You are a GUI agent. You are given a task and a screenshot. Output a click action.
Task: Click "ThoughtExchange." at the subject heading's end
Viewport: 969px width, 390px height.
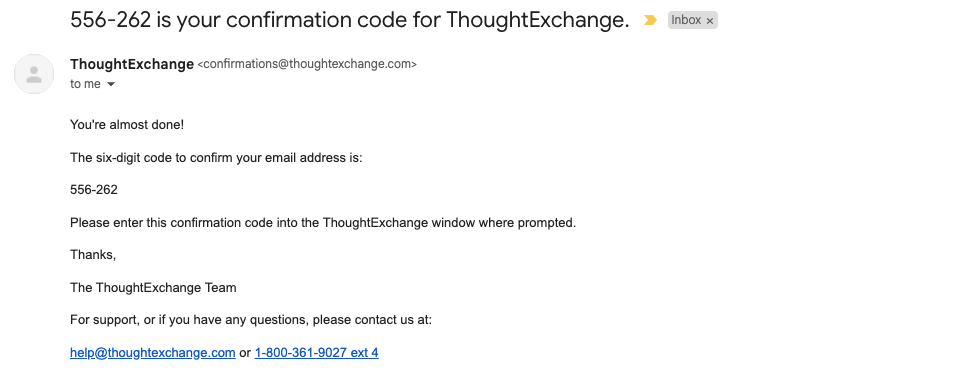click(x=537, y=20)
